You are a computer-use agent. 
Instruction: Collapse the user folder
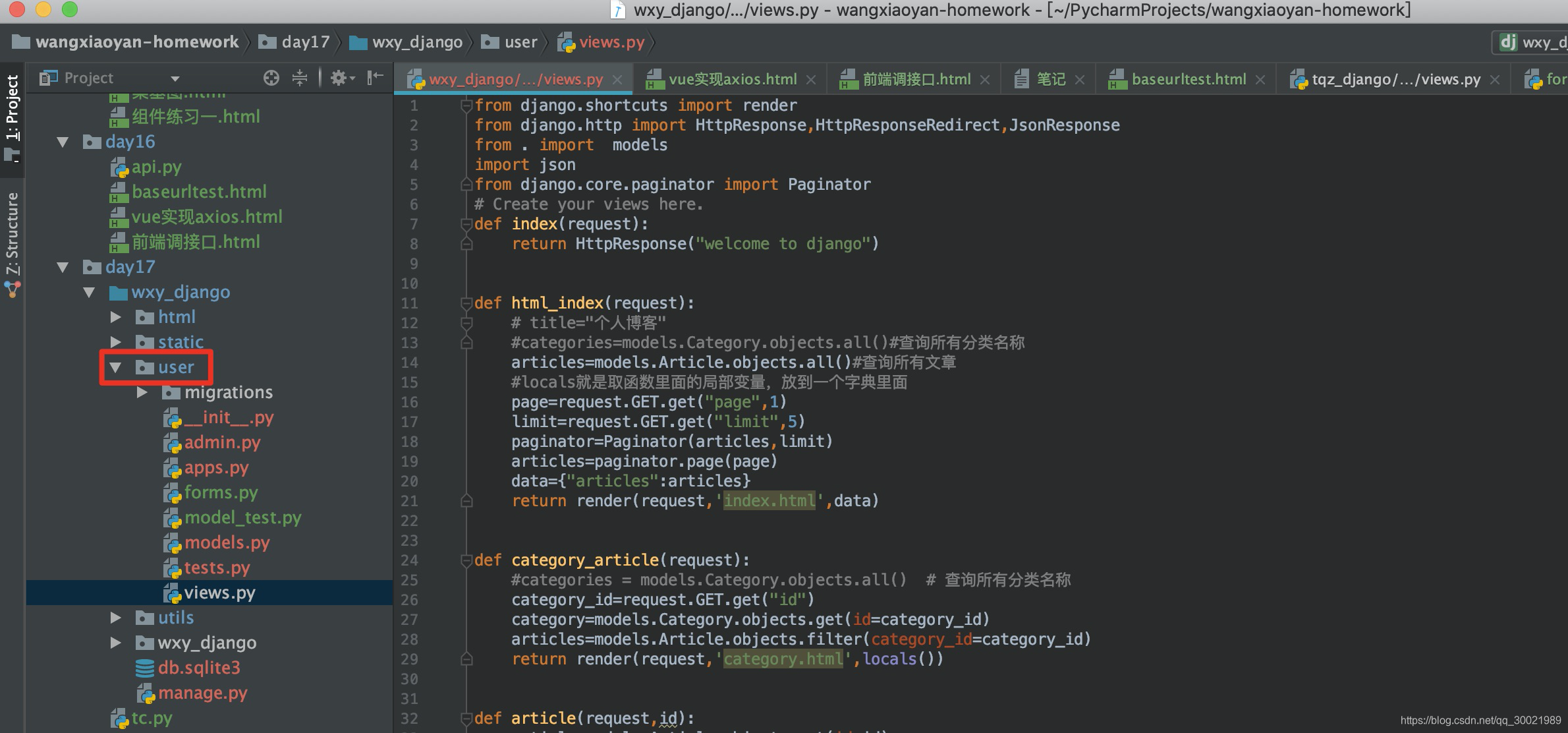pos(115,367)
